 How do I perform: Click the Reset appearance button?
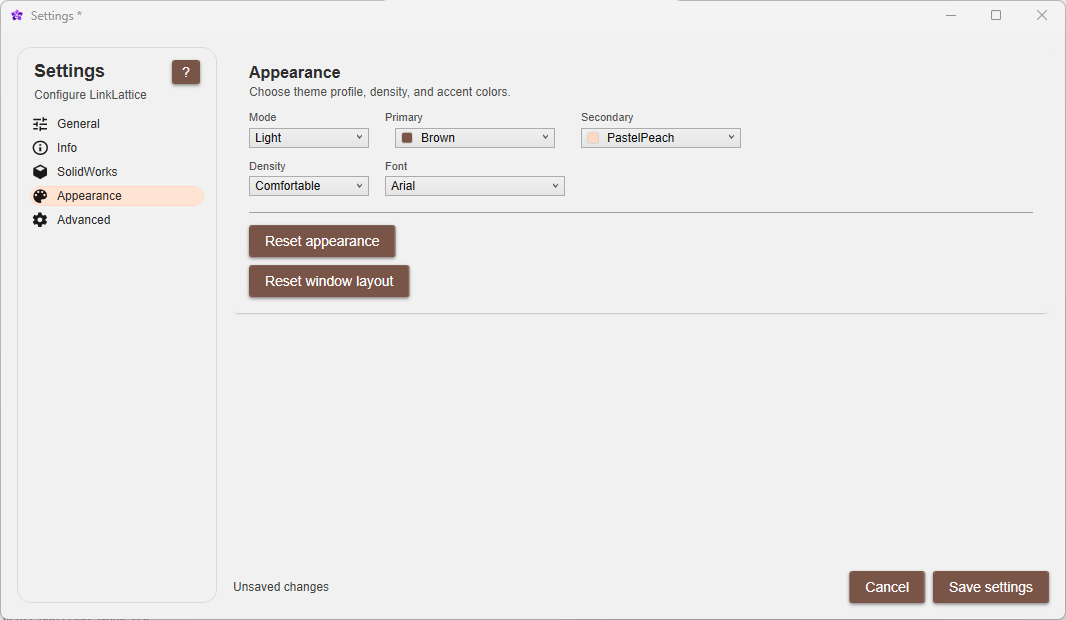[x=321, y=241]
